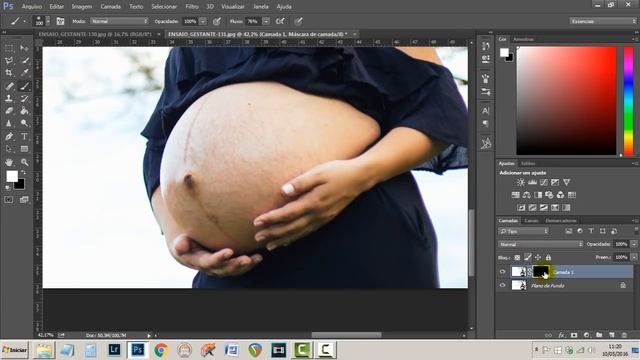Image resolution: width=640 pixels, height=360 pixels.
Task: Click inside the color picker field
Action: pos(567,100)
